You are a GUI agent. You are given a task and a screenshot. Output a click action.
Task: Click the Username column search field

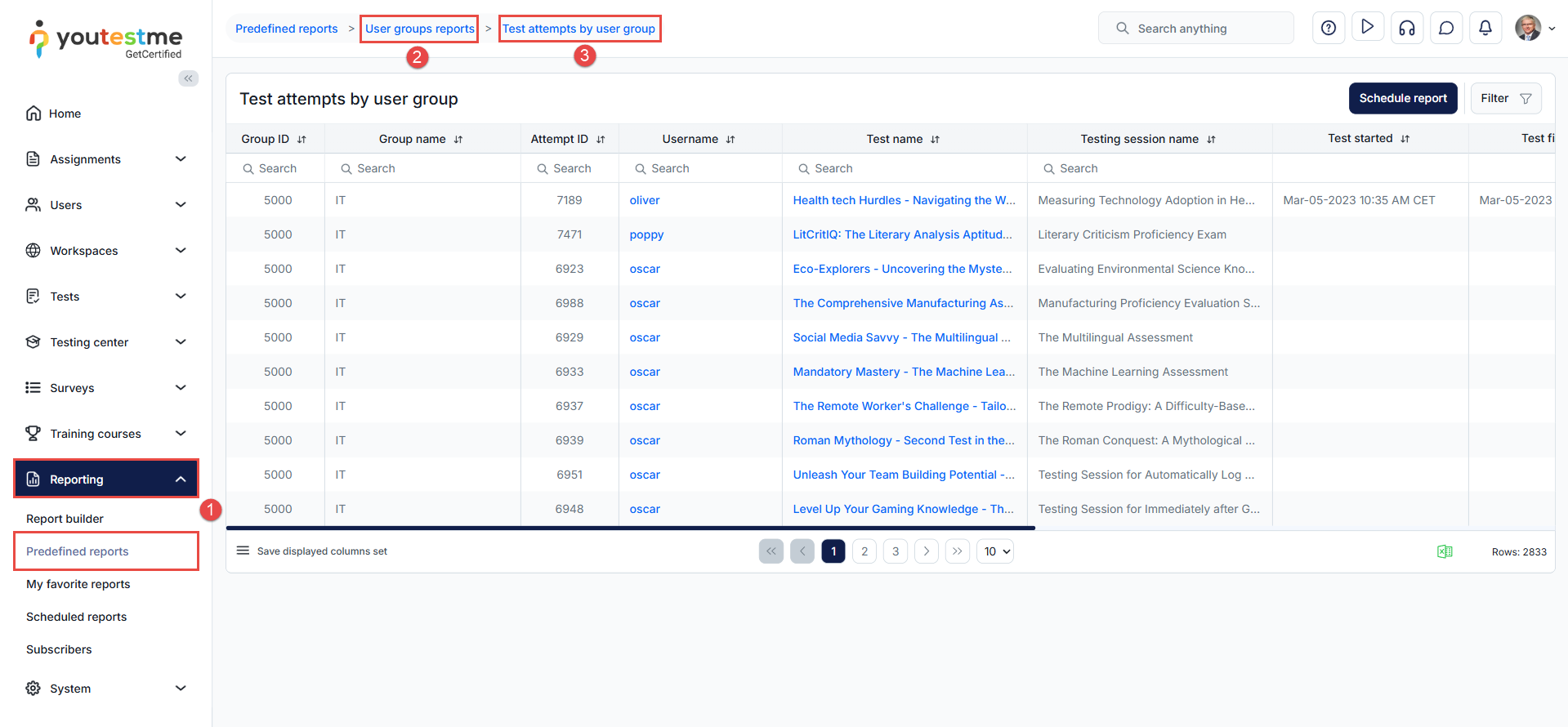pyautogui.click(x=700, y=168)
